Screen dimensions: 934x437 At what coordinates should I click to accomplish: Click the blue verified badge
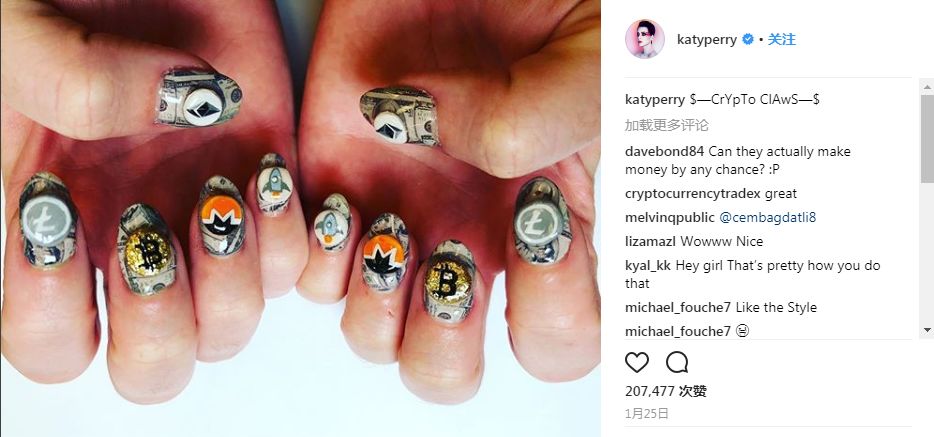pos(748,40)
